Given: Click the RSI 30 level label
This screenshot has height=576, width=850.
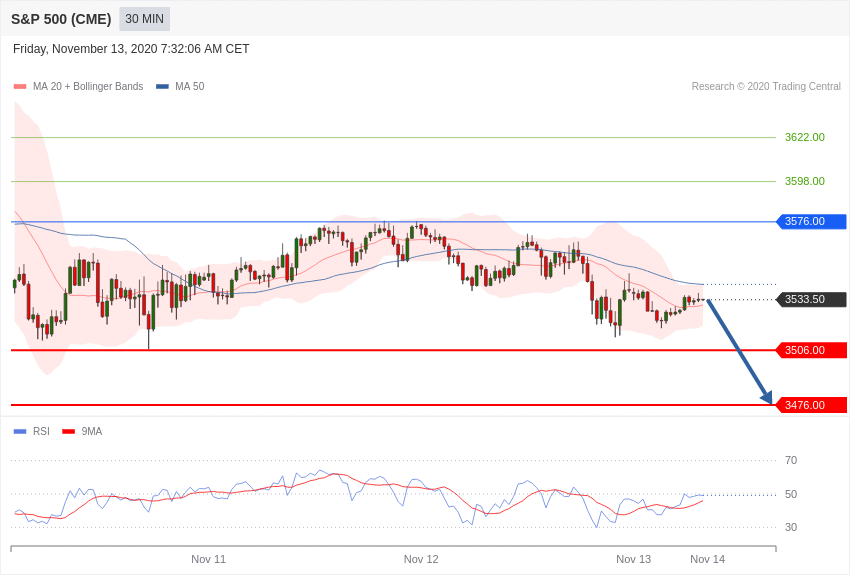Looking at the screenshot, I should point(791,527).
